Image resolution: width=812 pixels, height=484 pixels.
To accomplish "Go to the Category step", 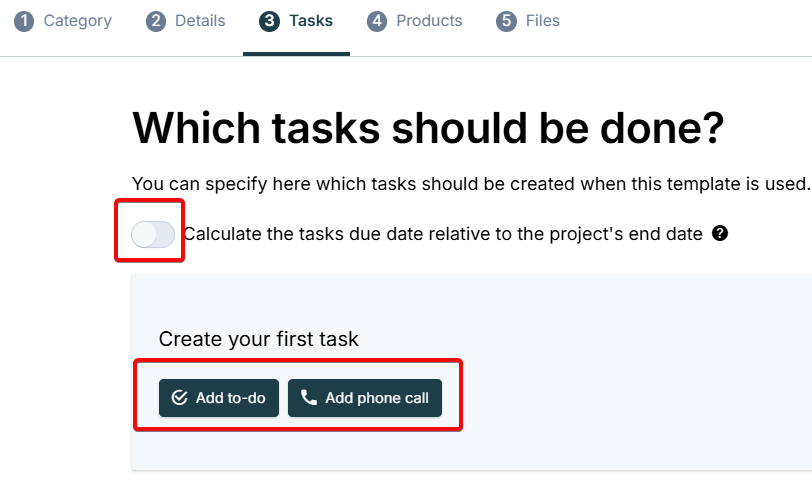I will pos(63,21).
